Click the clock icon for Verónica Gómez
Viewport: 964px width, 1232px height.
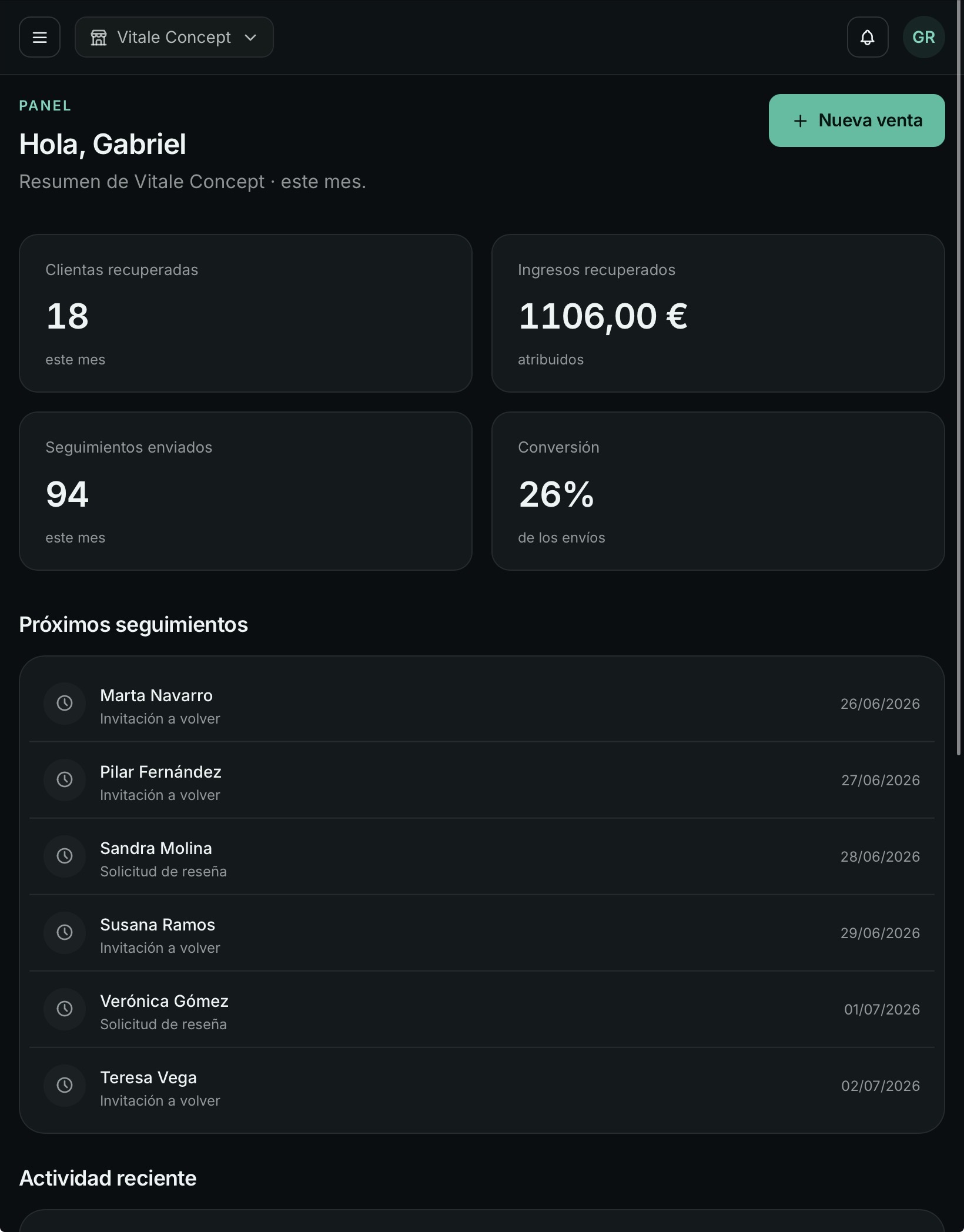tap(65, 1009)
